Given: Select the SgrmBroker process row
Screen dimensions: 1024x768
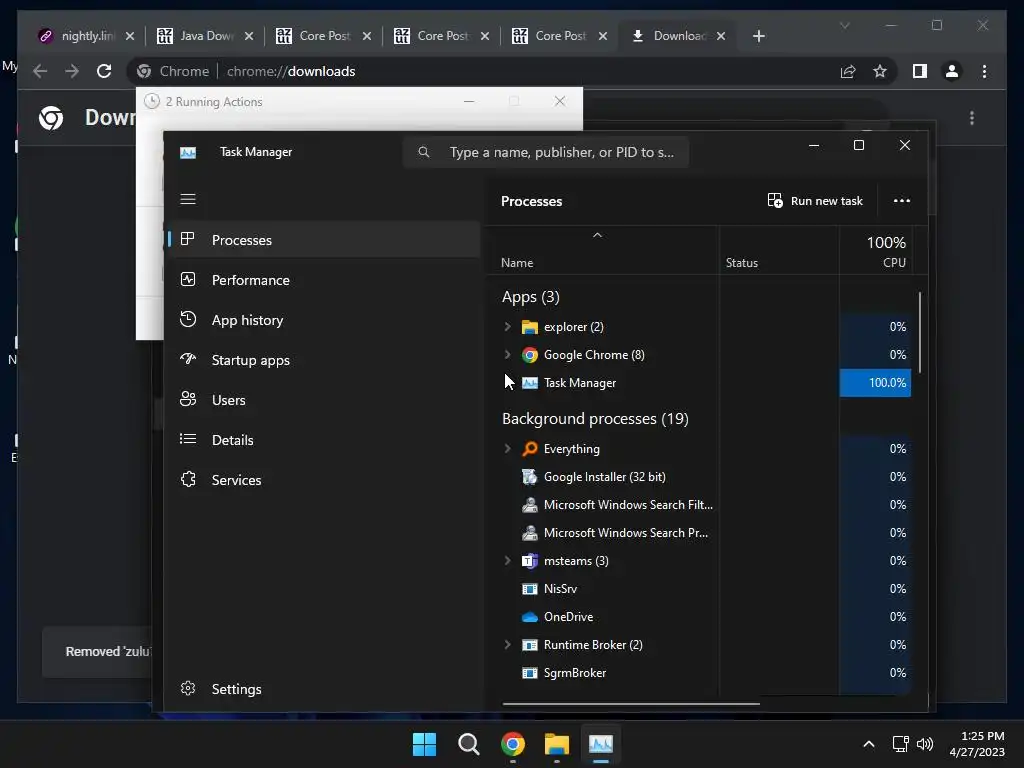Looking at the screenshot, I should coord(699,673).
